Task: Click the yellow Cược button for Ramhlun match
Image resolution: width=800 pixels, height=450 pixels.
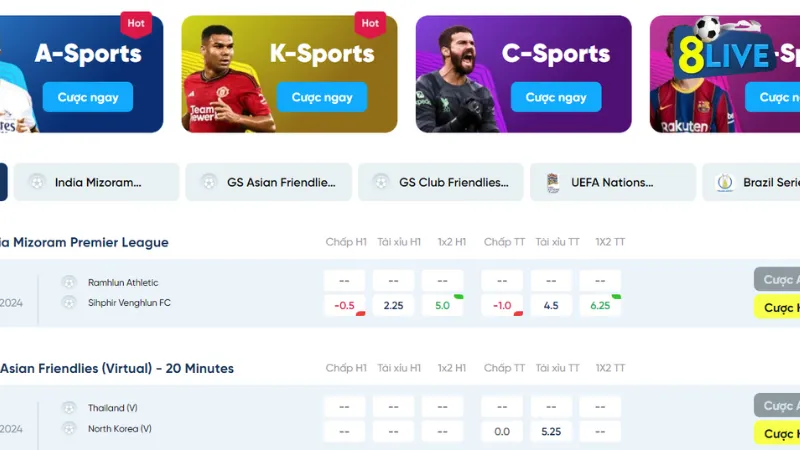Action: 778,307
